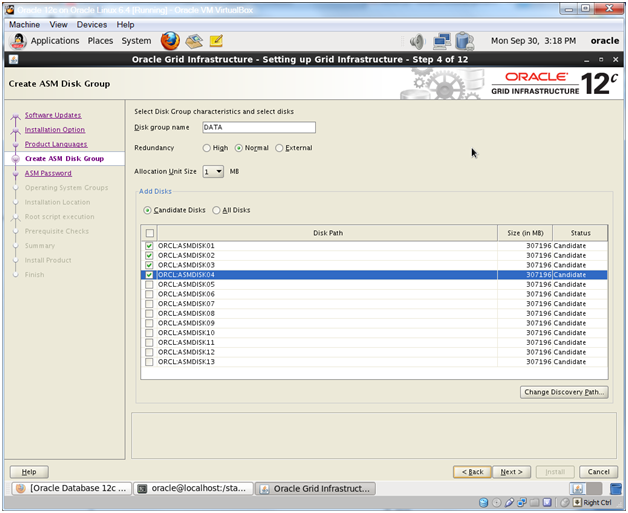
Task: Open the Devices menu in VirtualBox
Action: [91, 24]
